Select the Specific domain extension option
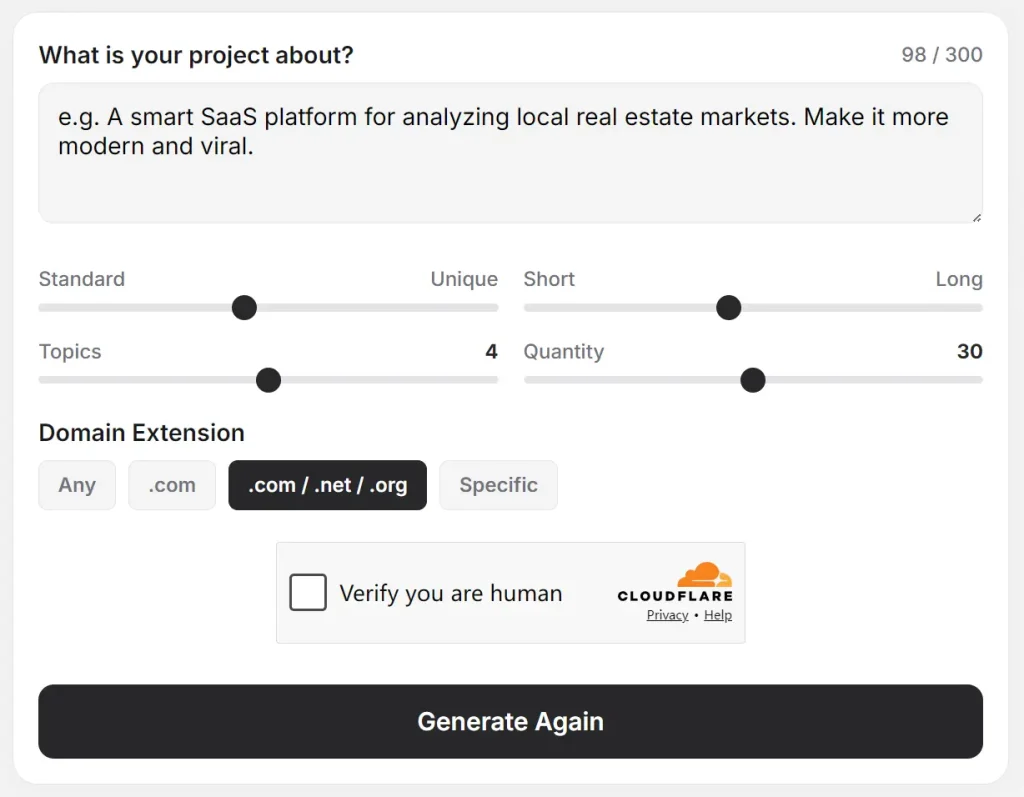 498,485
